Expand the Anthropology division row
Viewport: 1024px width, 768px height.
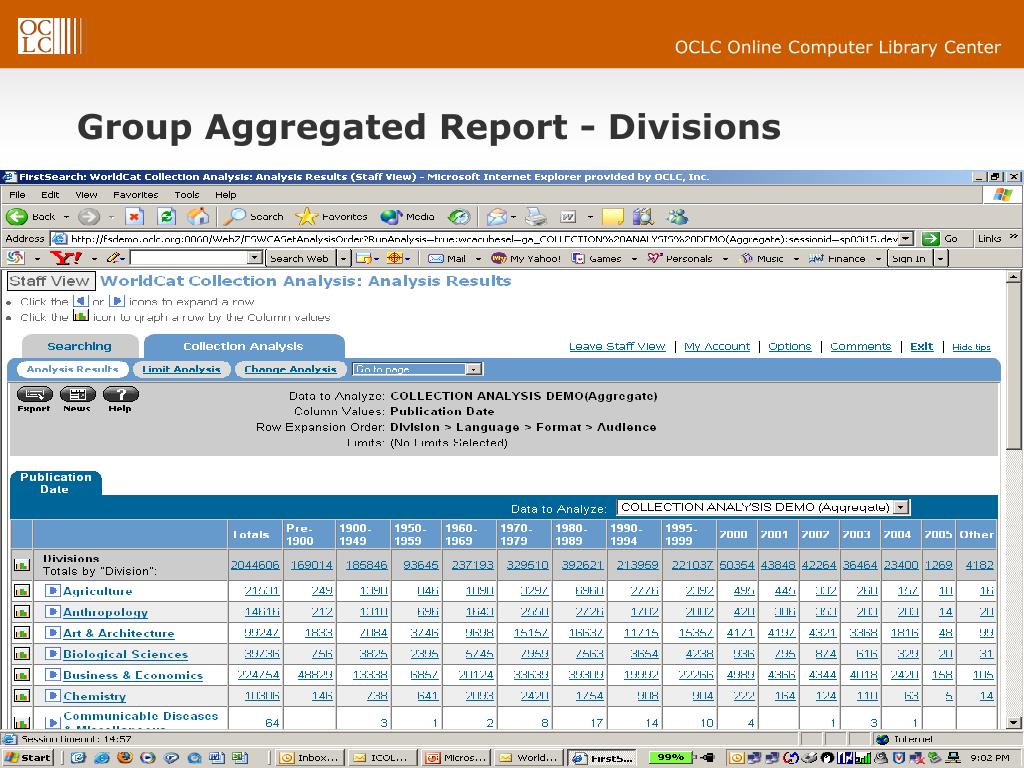click(53, 612)
